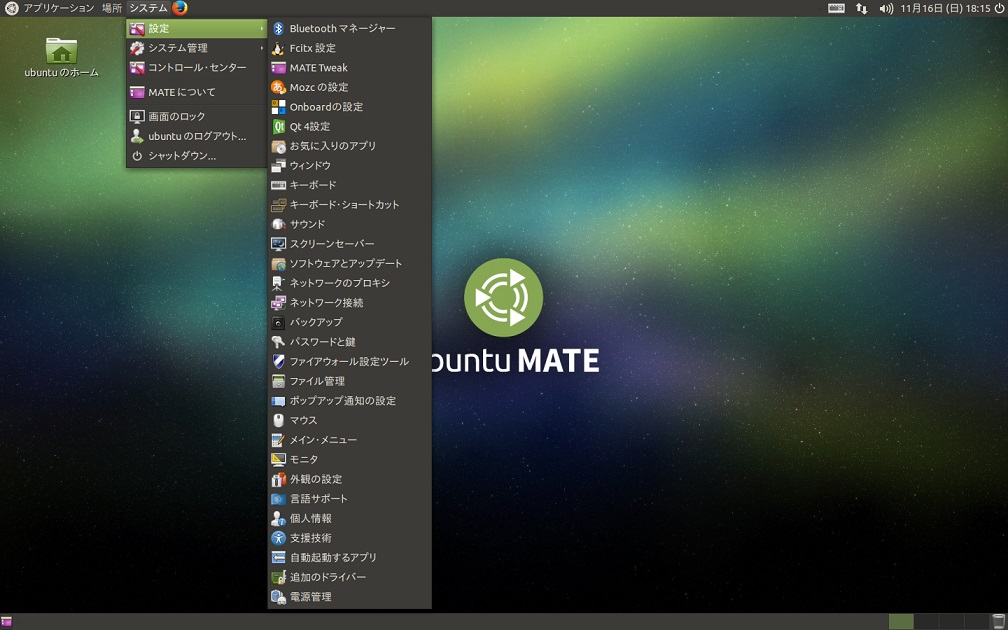This screenshot has width=1008, height=630.
Task: Open the network connection indicator icon
Action: tap(862, 8)
